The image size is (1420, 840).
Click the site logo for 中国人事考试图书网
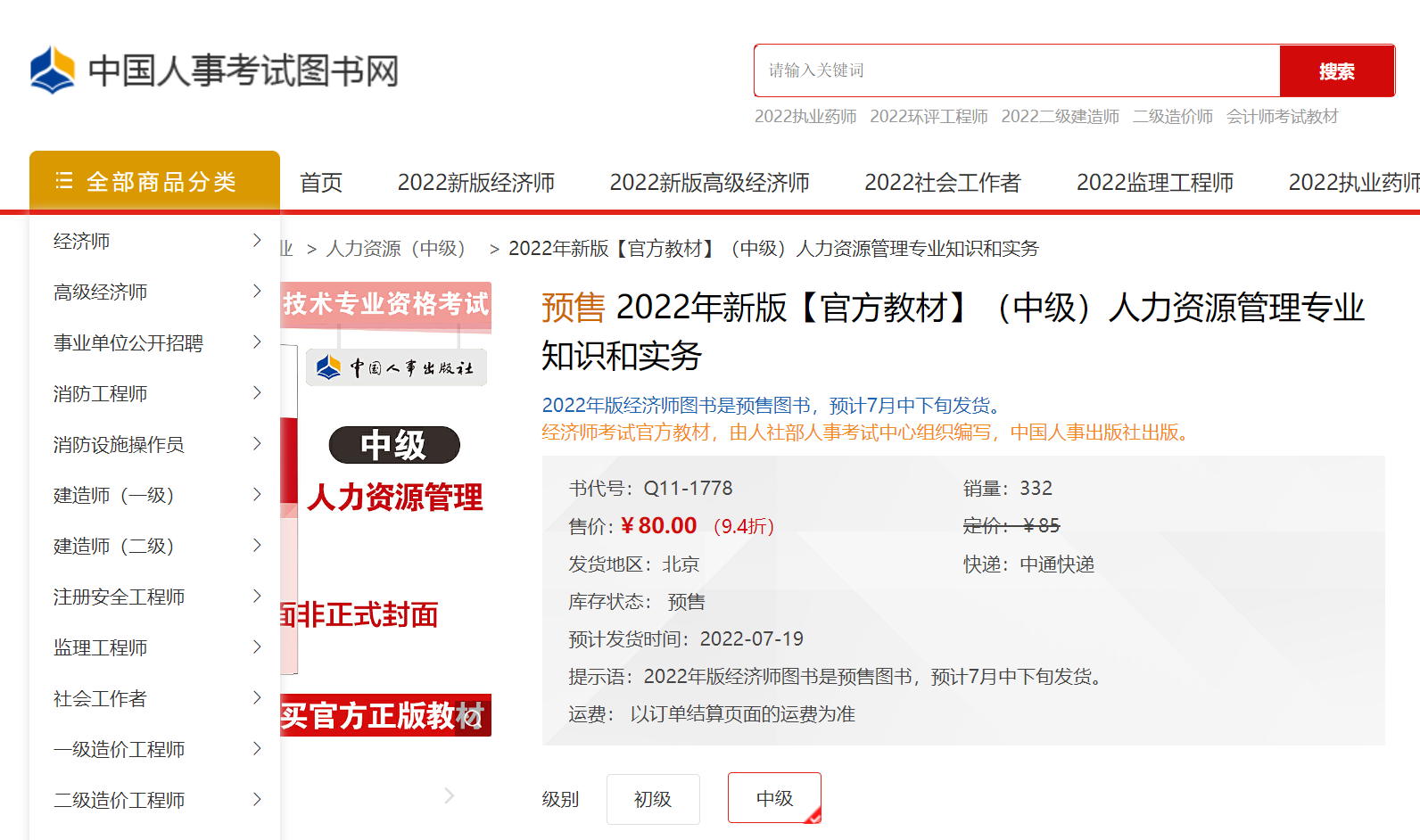pos(214,70)
